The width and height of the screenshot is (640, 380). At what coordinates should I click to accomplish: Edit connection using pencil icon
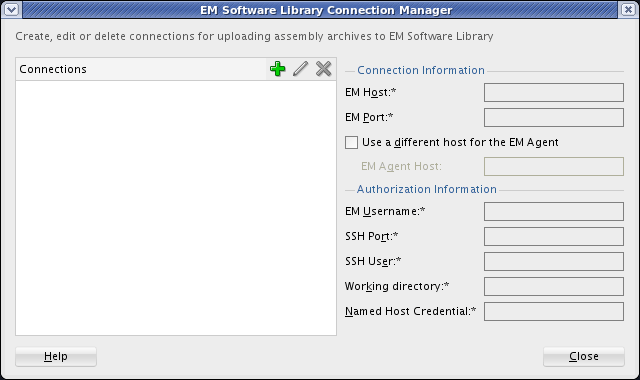(x=300, y=69)
